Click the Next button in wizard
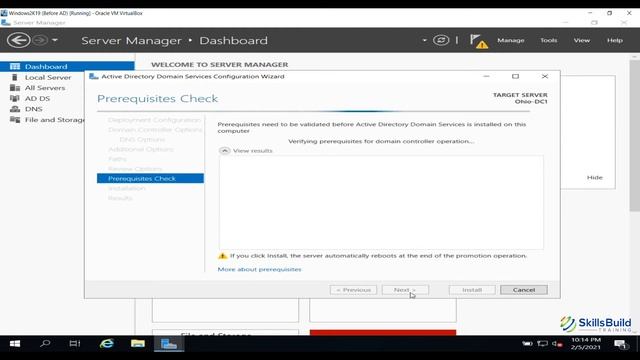The image size is (640, 360). click(405, 290)
